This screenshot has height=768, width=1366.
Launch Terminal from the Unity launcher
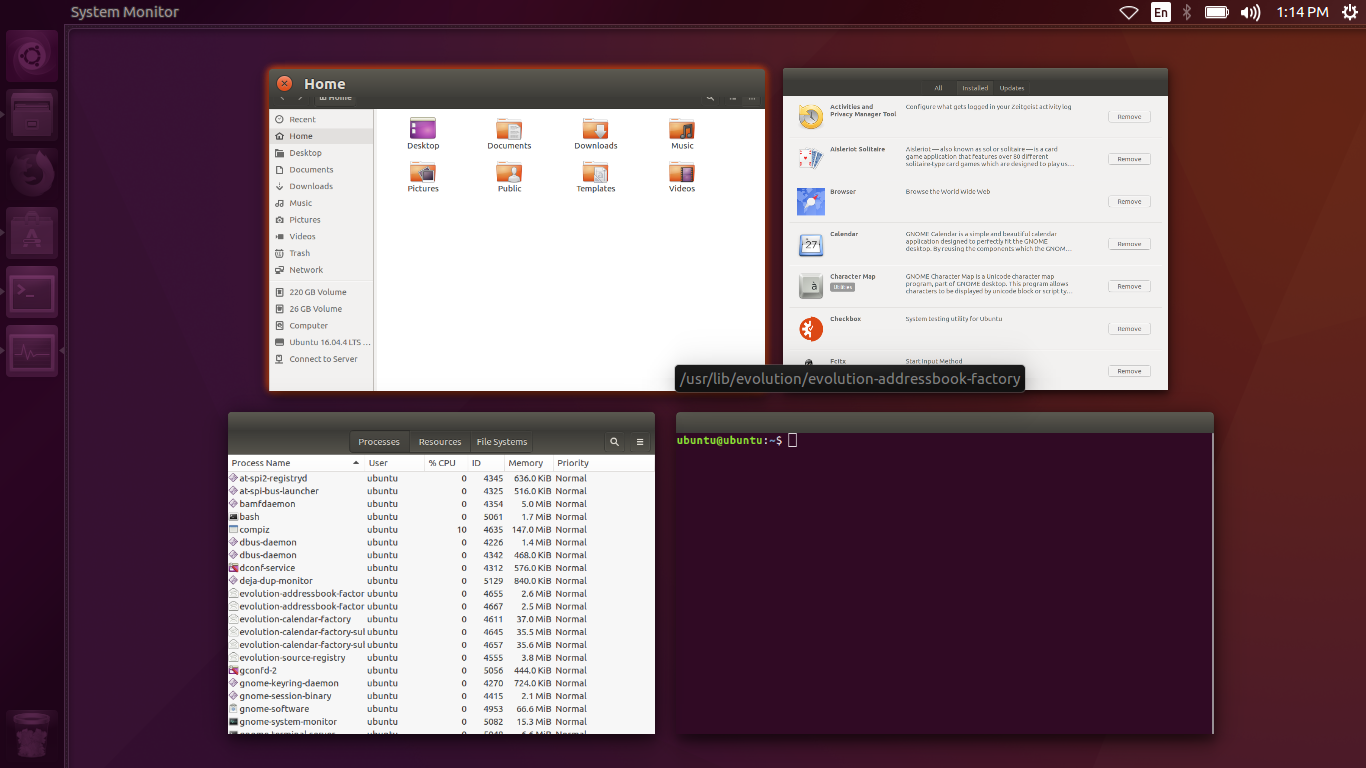[32, 292]
